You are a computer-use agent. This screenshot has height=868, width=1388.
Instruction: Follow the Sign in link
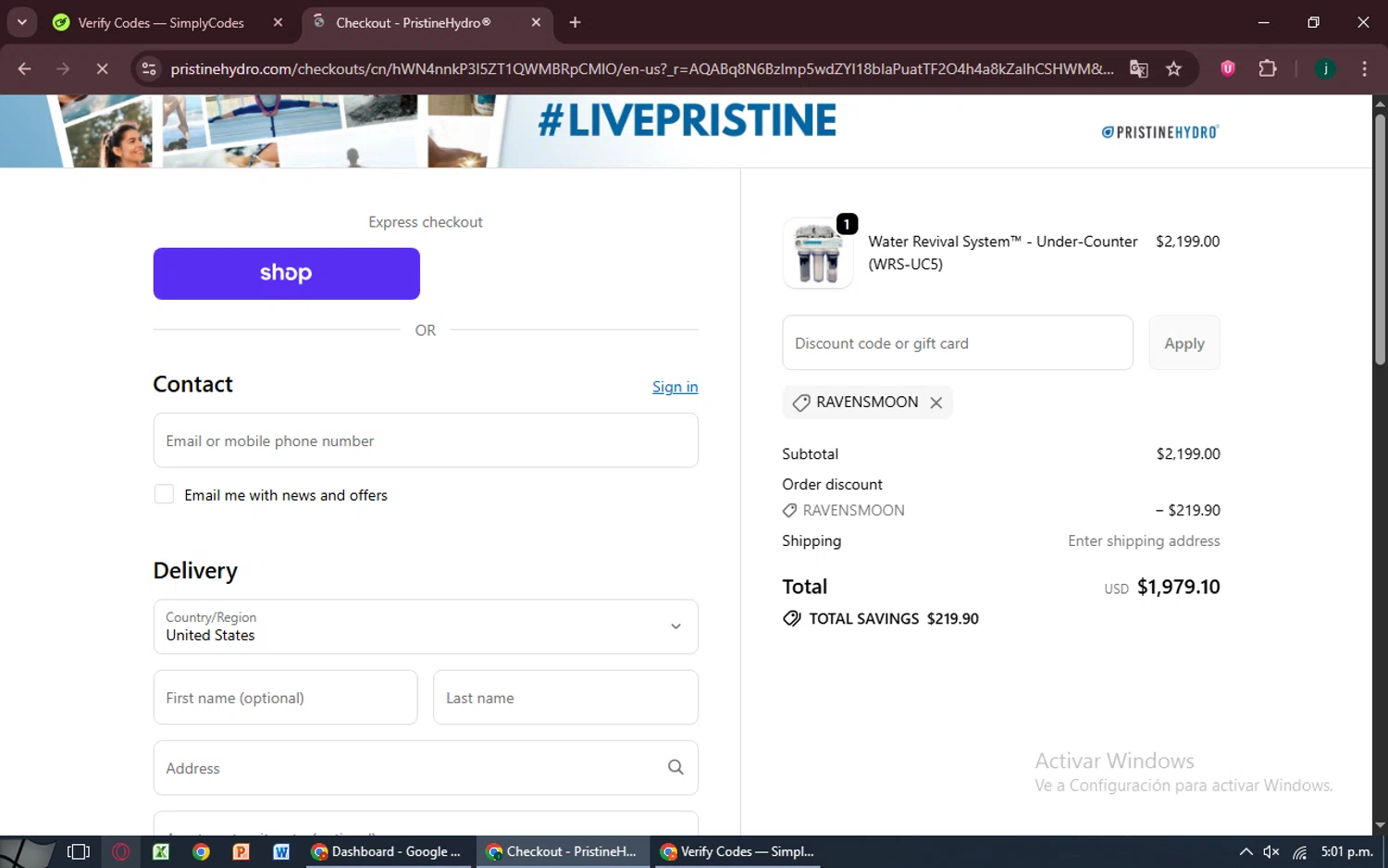675,387
